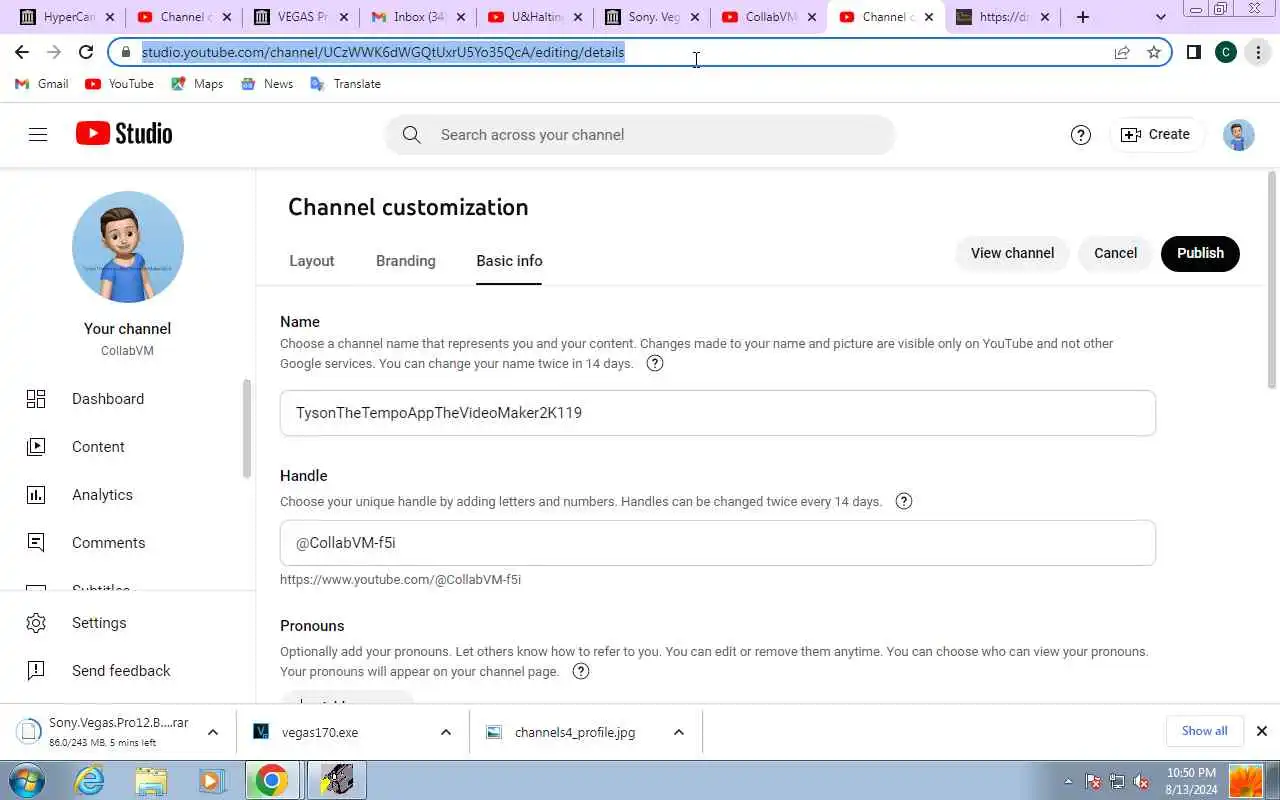Click the share page icon in the address bar
This screenshot has width=1280, height=800.
[x=1122, y=52]
